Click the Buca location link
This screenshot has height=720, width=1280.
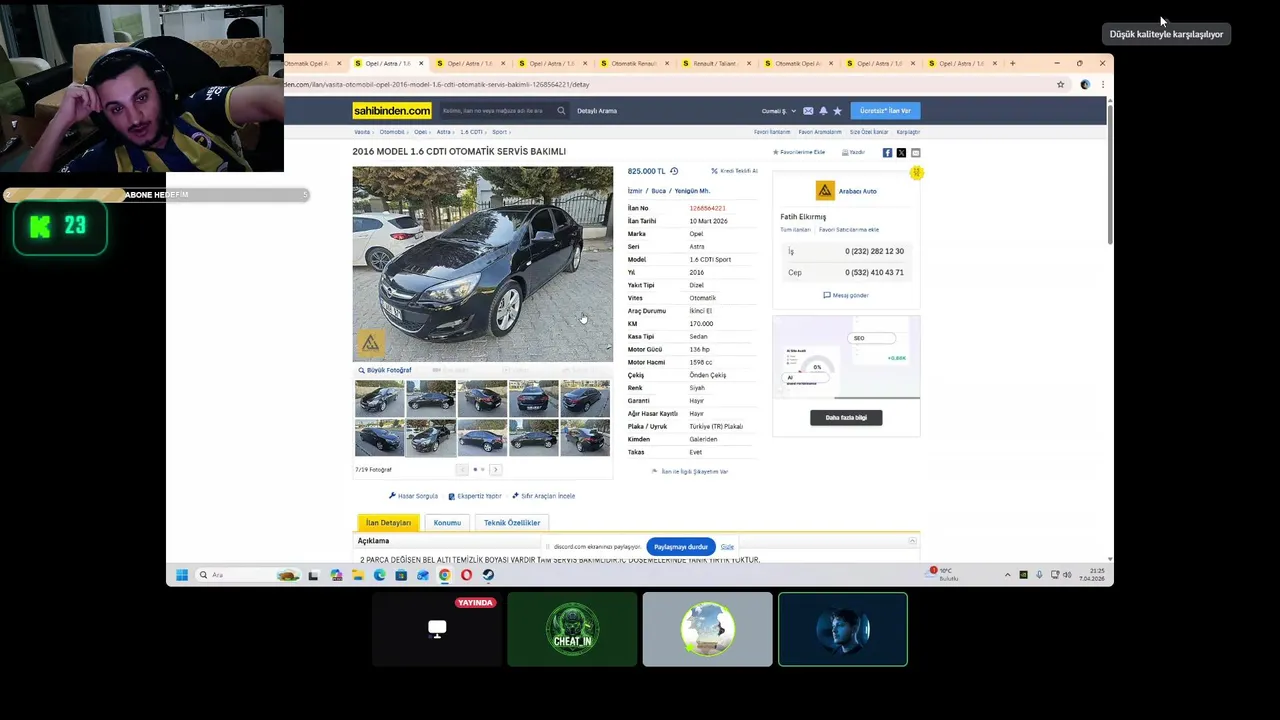[659, 191]
